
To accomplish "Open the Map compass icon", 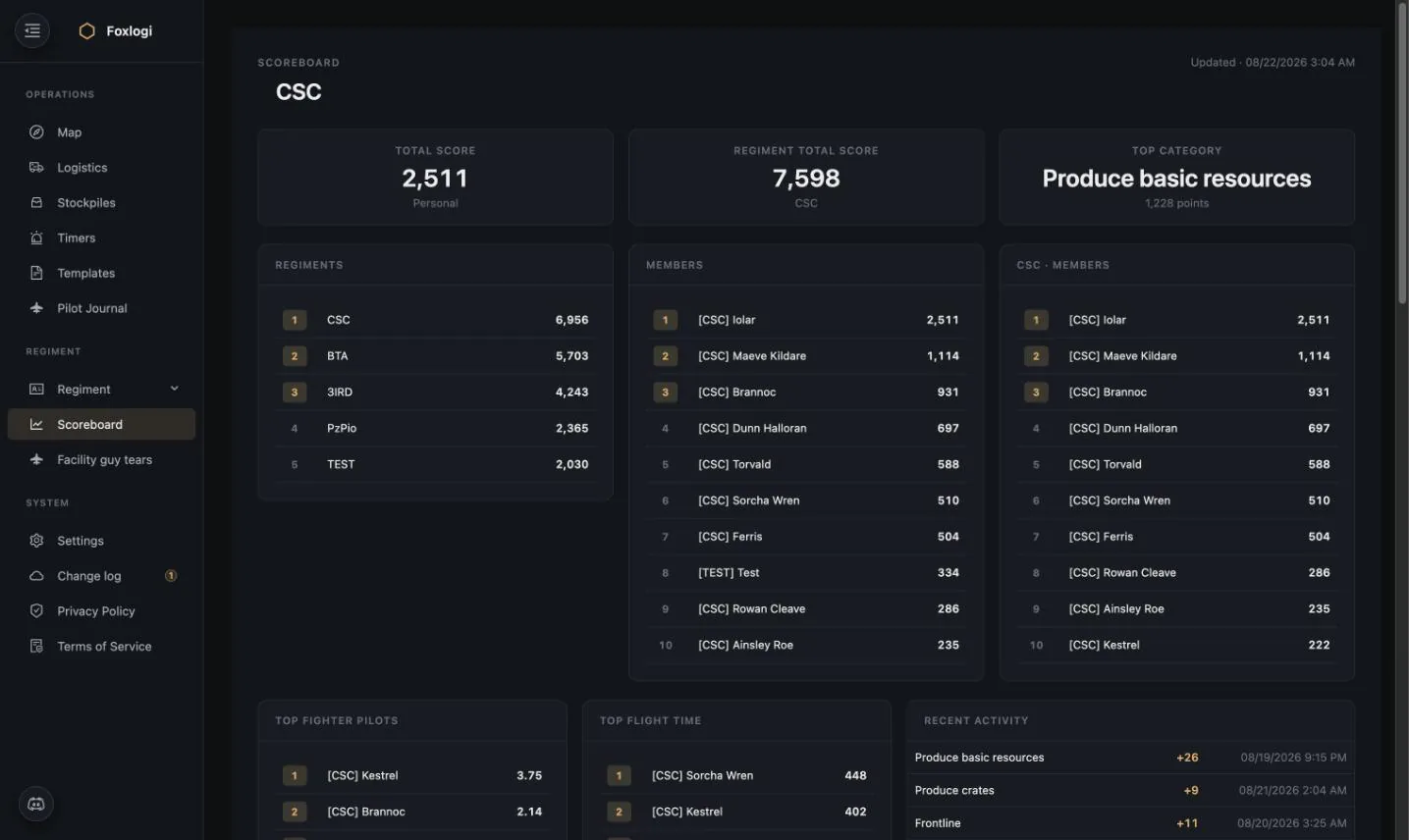I will [x=36, y=132].
